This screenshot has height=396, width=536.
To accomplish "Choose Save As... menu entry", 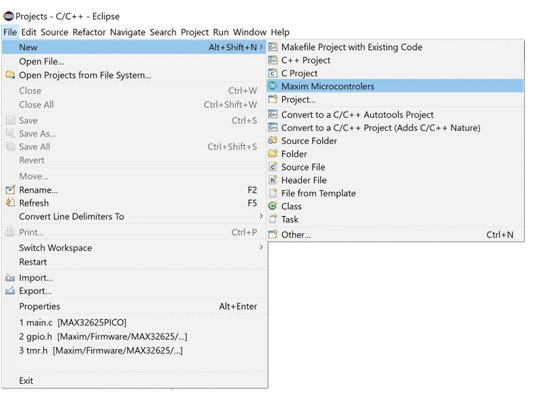I will (x=134, y=133).
